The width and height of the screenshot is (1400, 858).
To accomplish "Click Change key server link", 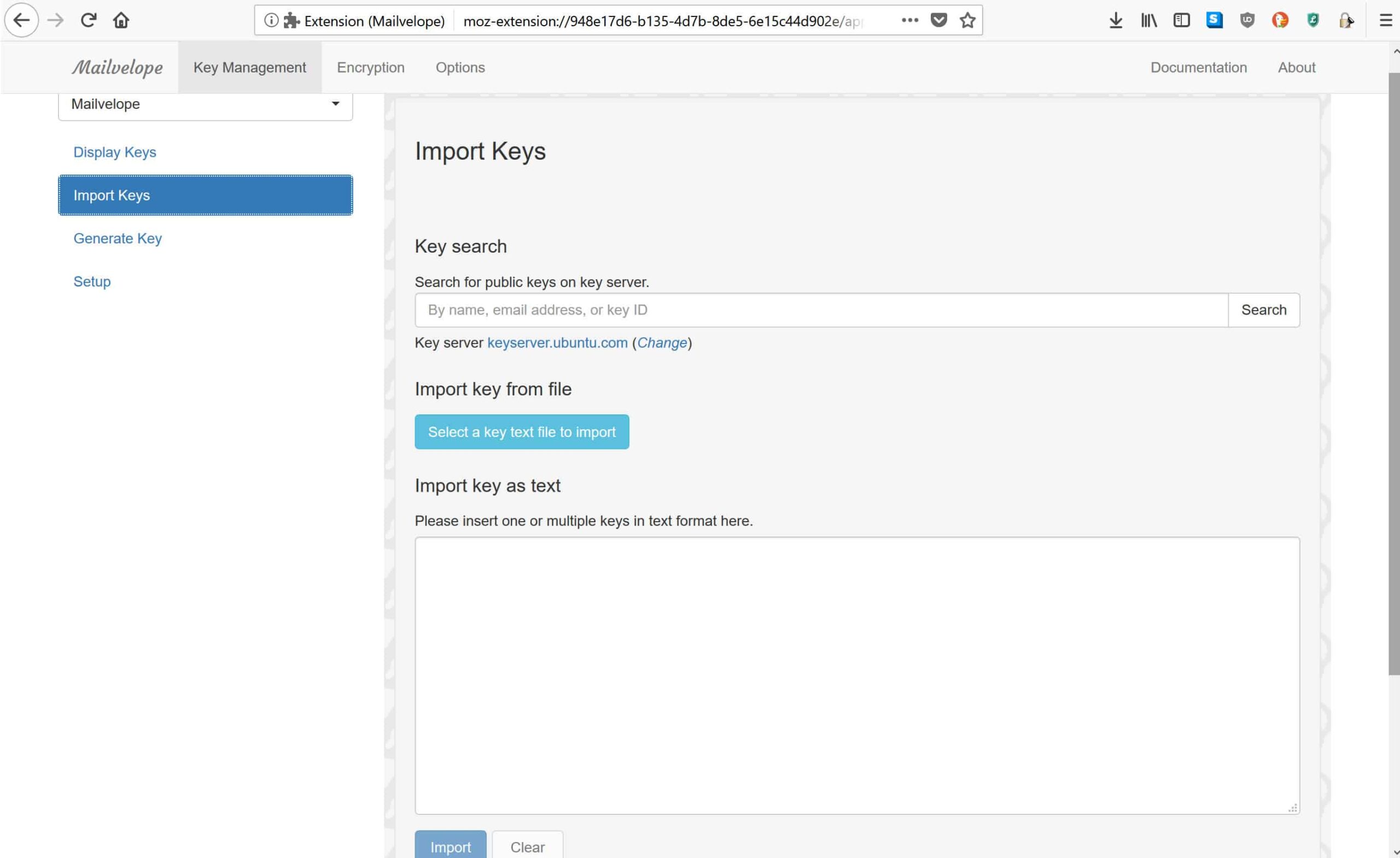I will click(662, 343).
